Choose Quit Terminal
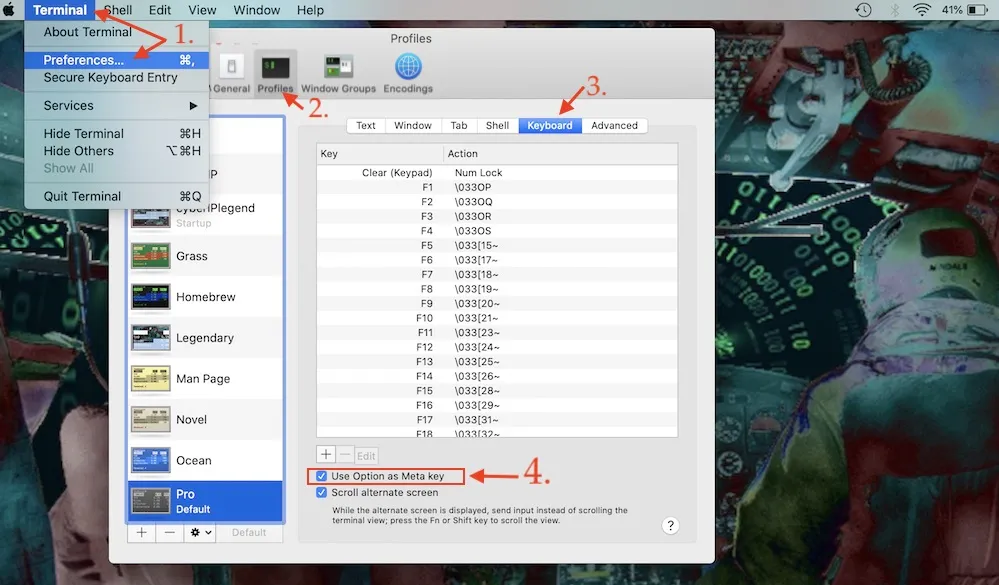Viewport: 999px width, 585px height. [x=117, y=196]
